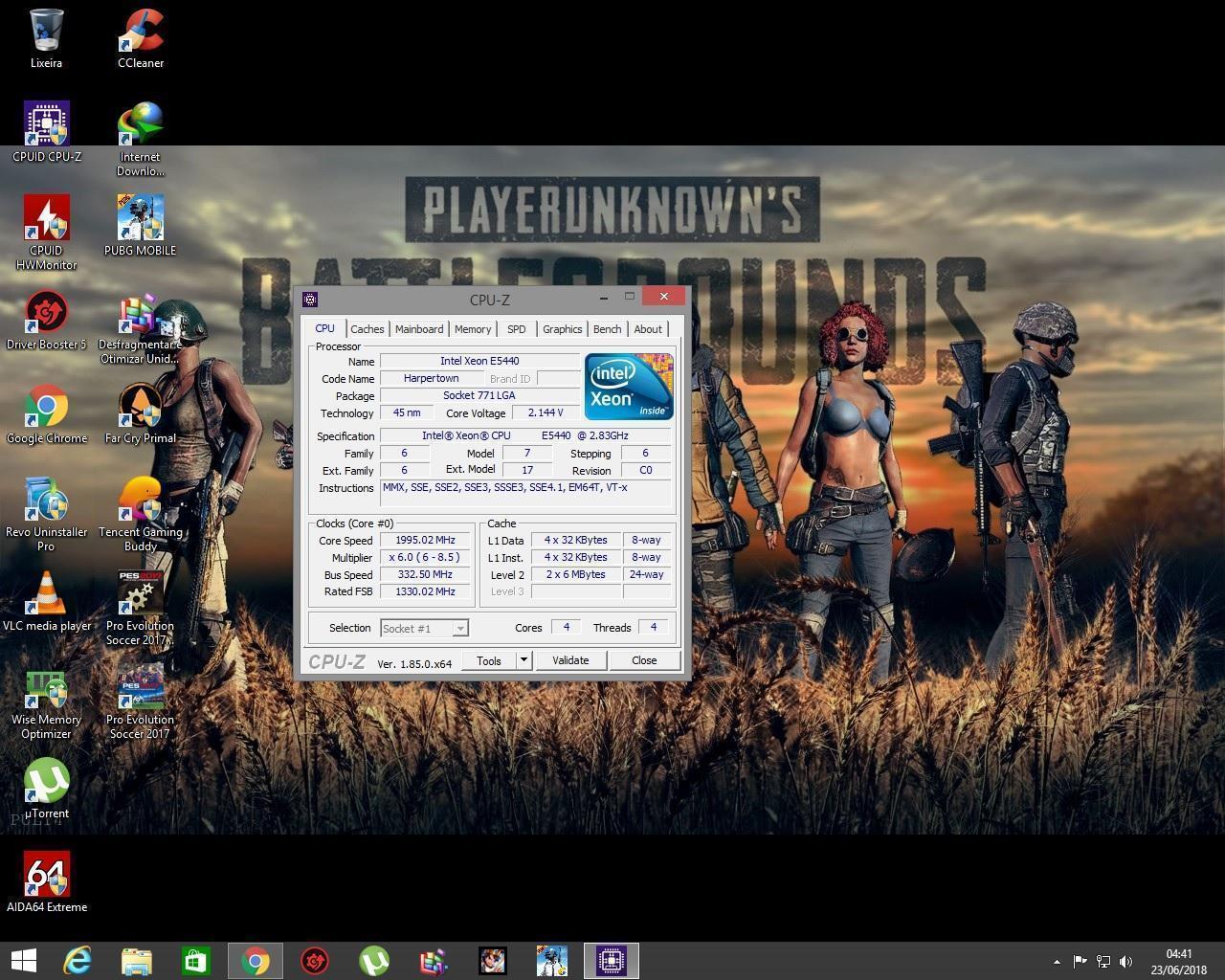Click the 2.144 V core voltage value

click(546, 412)
